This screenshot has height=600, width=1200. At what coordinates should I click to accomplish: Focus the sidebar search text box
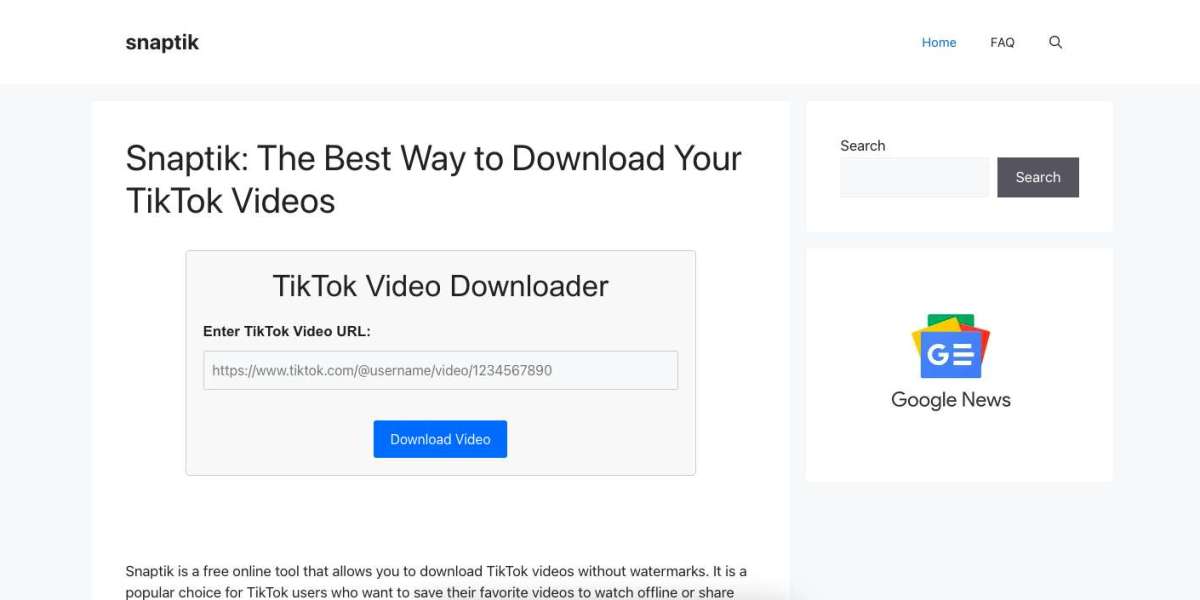914,177
